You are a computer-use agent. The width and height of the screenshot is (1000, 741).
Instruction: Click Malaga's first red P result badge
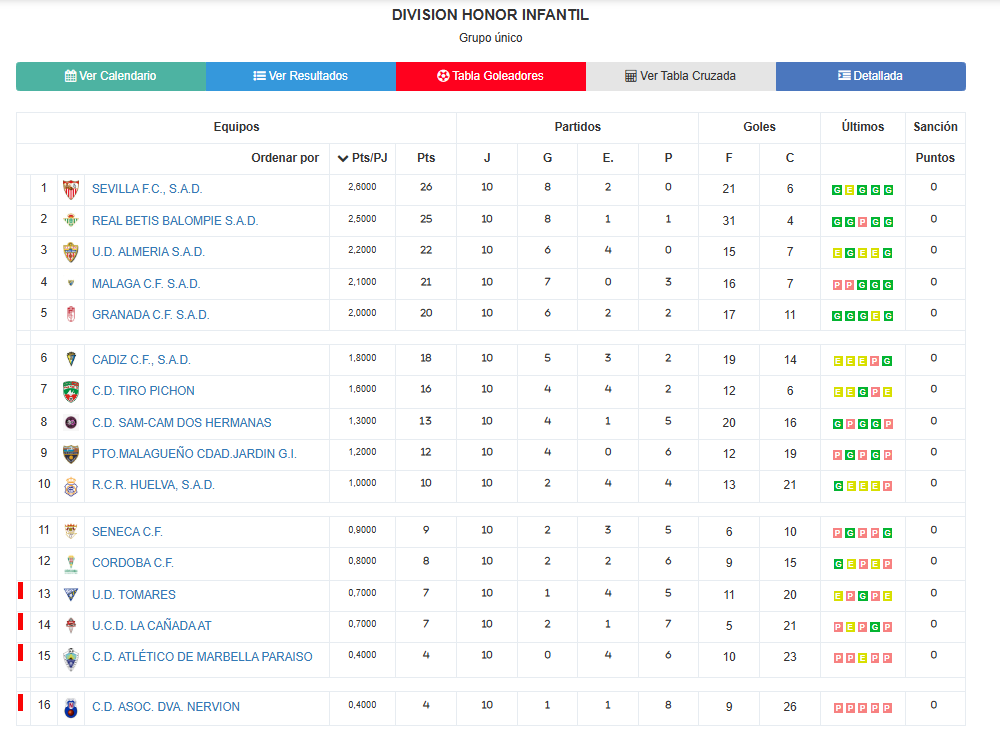[837, 285]
